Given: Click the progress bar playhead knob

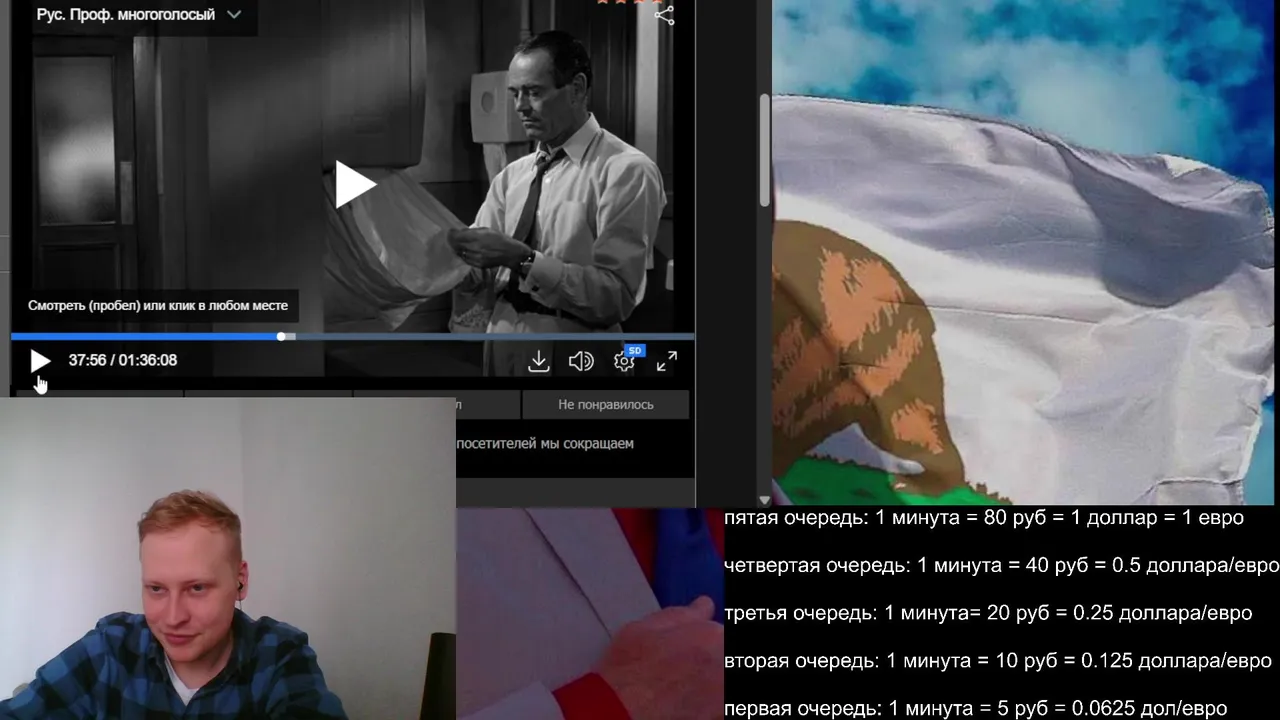Looking at the screenshot, I should tap(282, 337).
